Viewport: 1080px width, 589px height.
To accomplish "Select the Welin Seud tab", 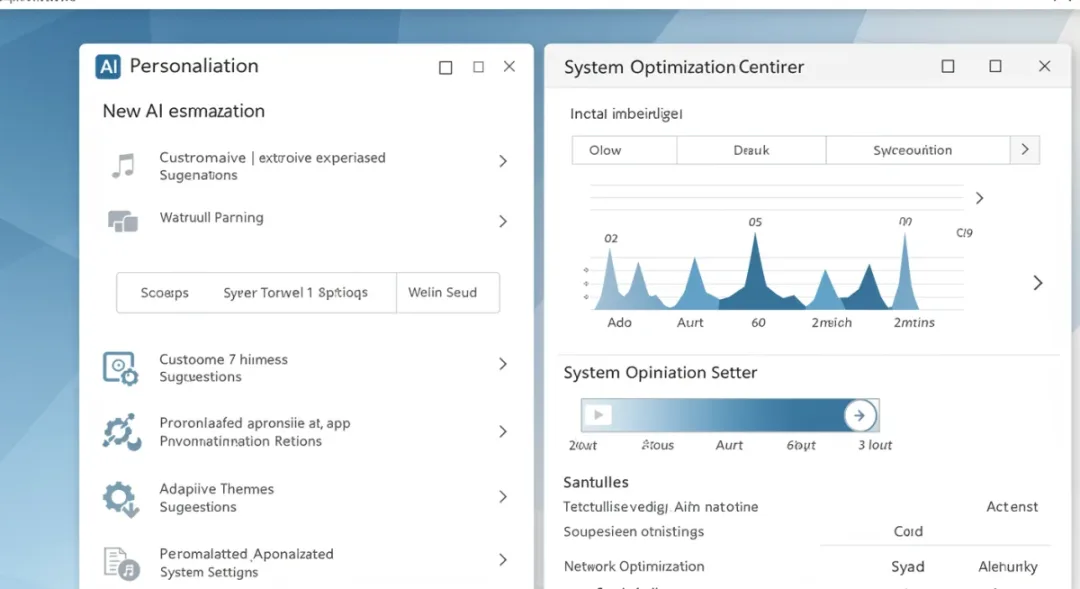I will (x=442, y=292).
